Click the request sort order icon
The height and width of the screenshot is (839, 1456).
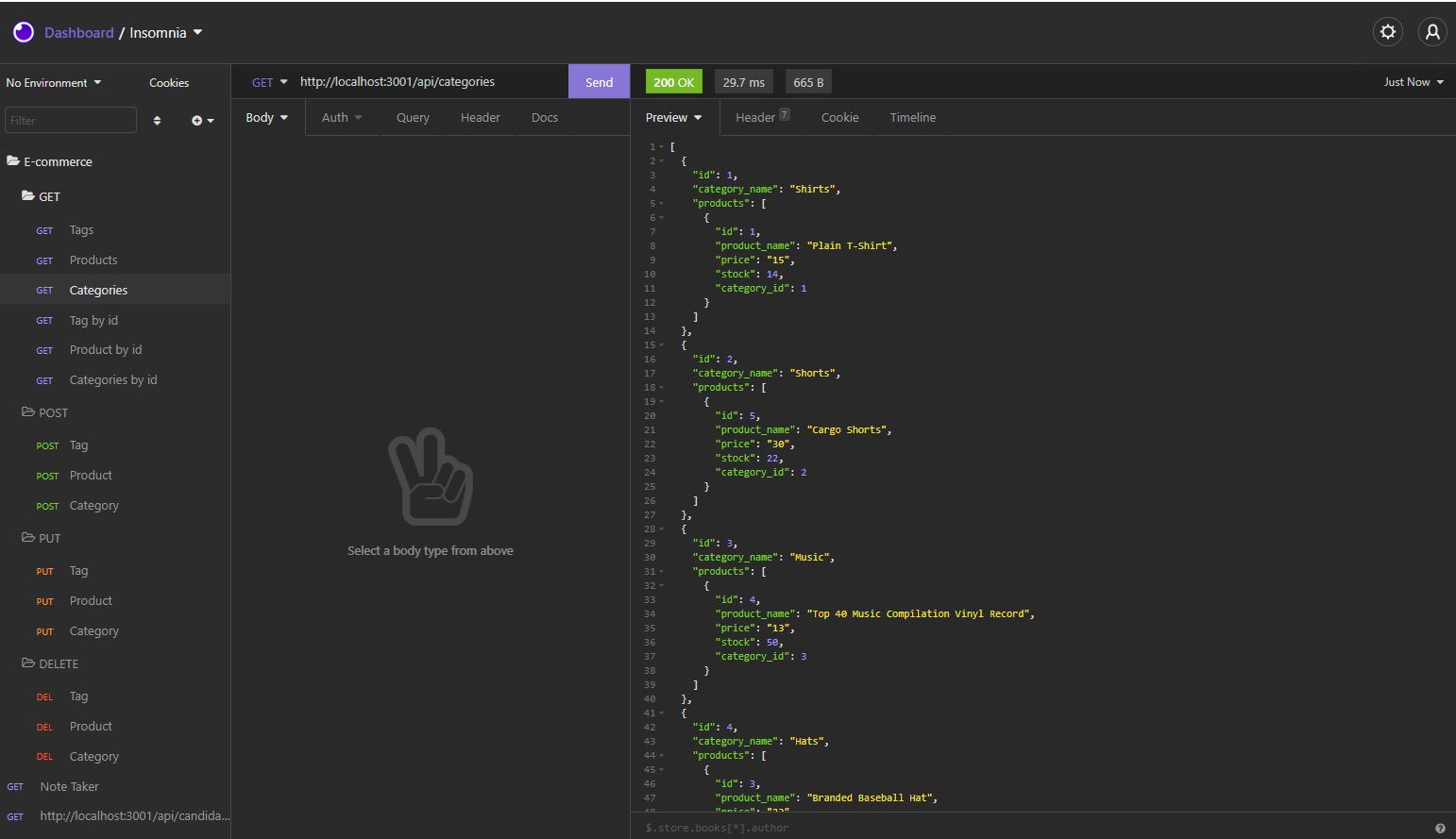158,120
